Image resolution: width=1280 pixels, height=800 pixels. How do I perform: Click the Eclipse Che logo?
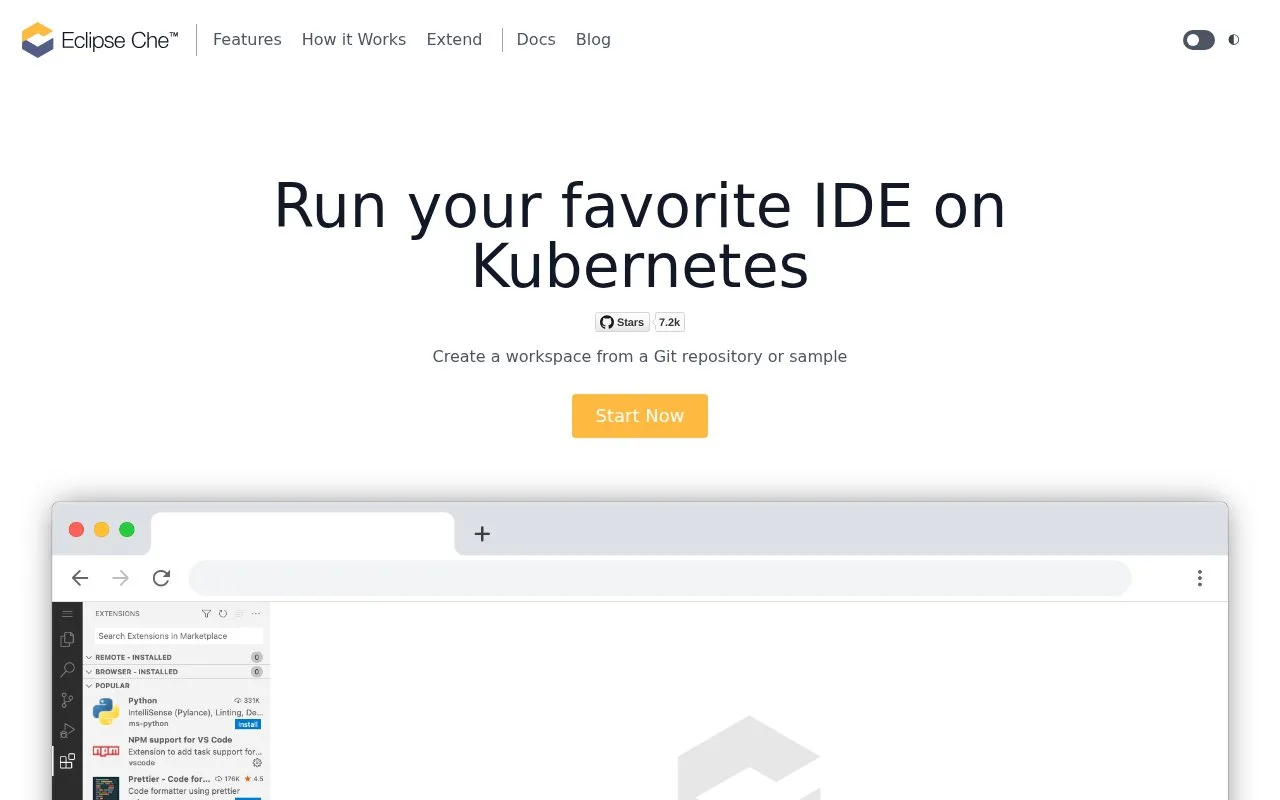tap(100, 40)
